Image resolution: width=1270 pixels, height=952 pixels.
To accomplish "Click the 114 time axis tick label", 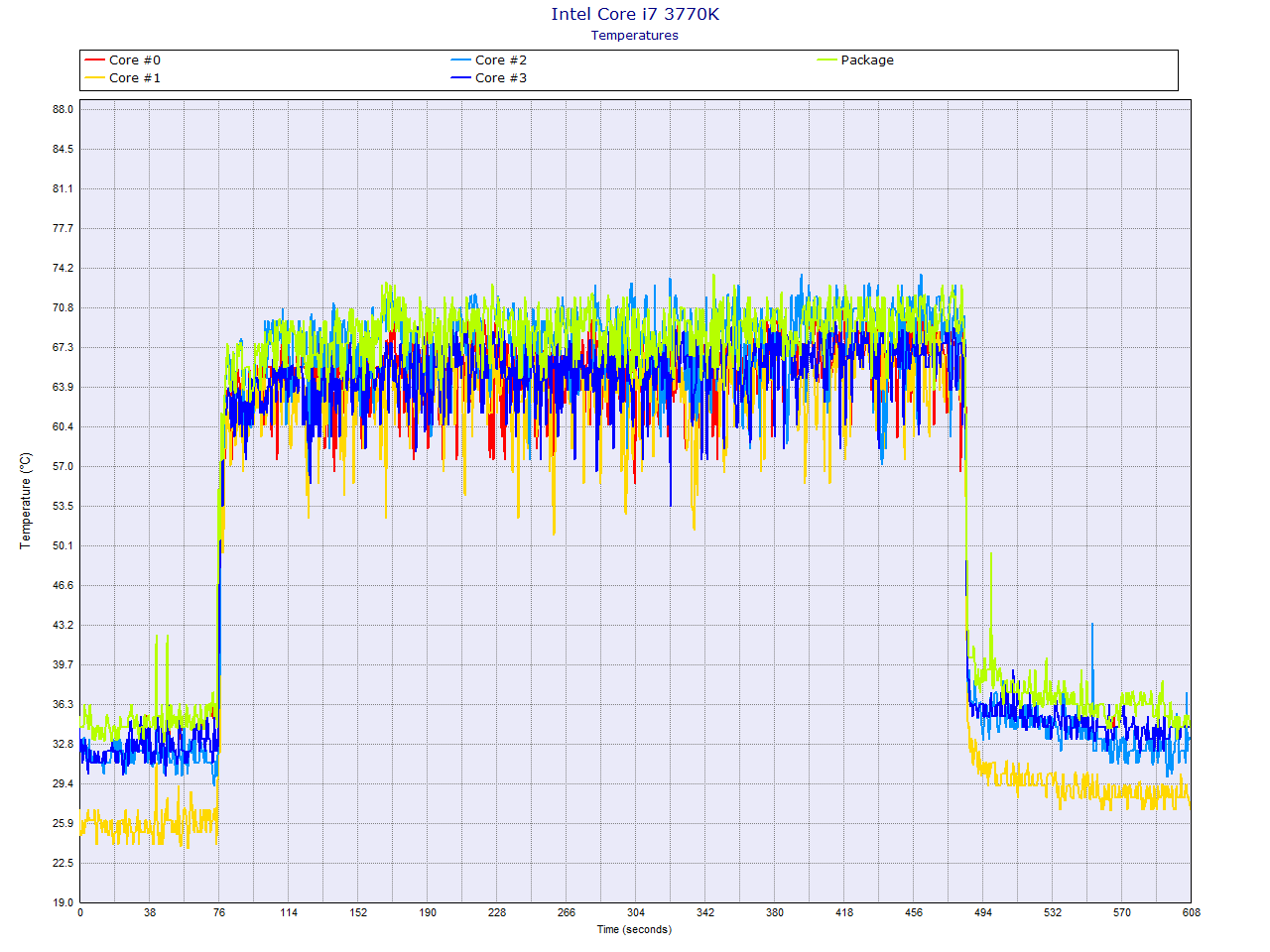I will [x=289, y=913].
